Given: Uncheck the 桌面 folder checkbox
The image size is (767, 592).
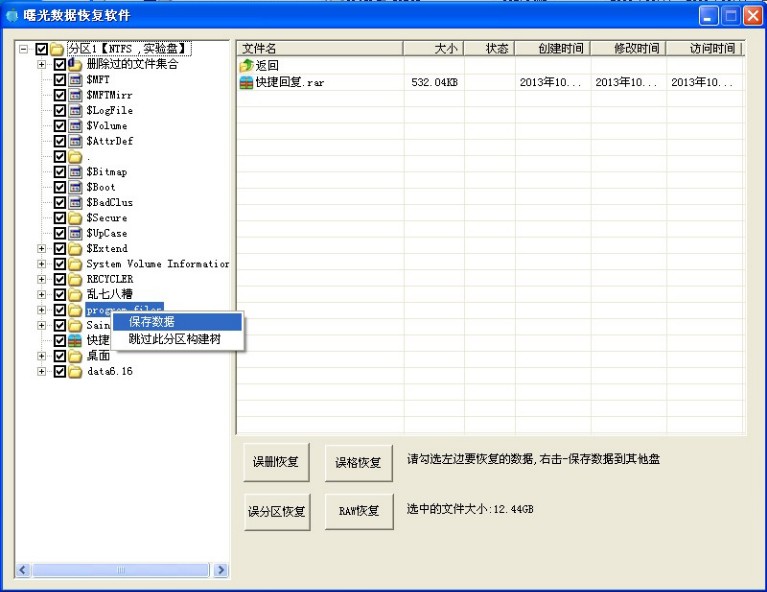Looking at the screenshot, I should [x=60, y=356].
